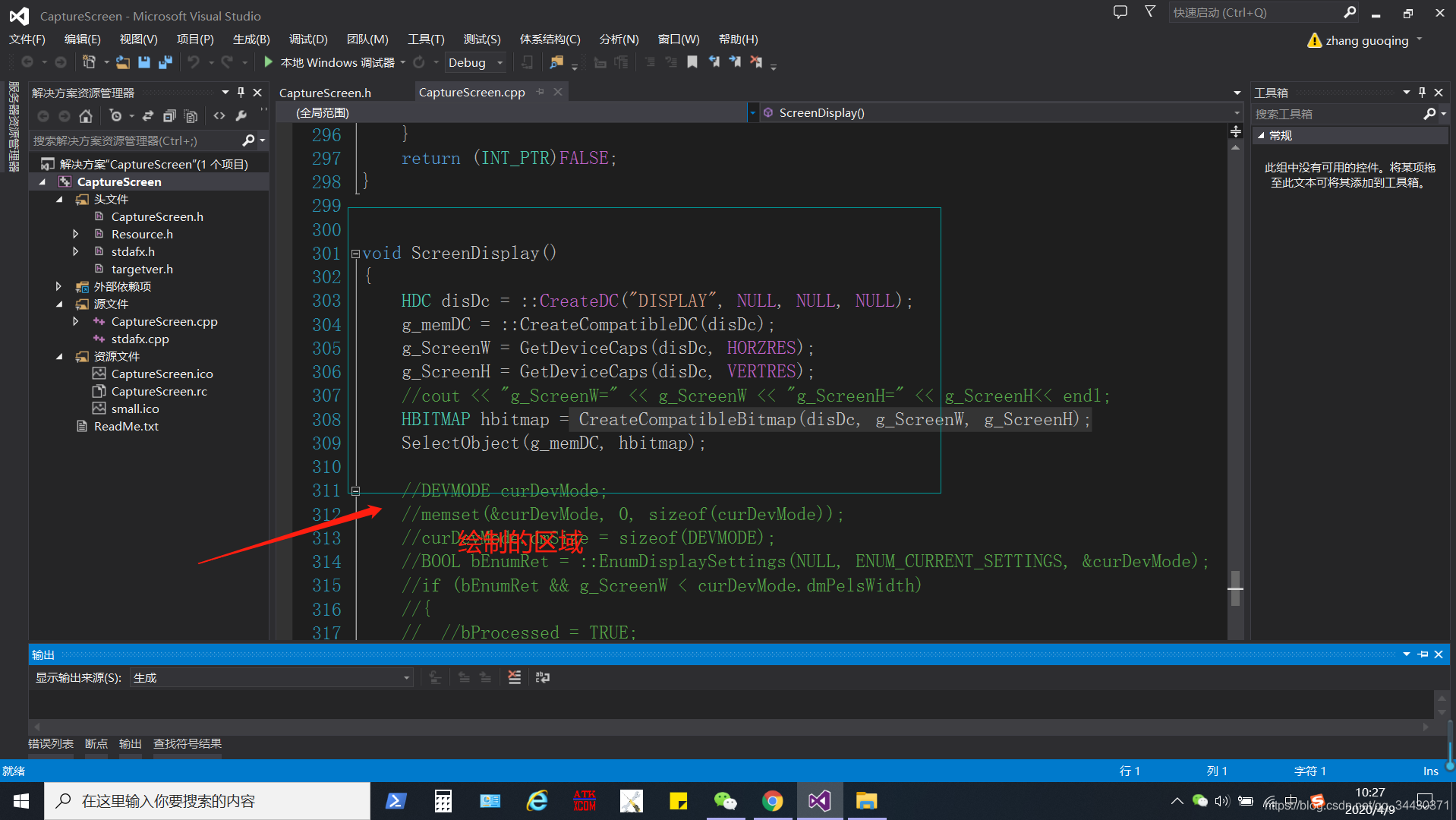This screenshot has height=820, width=1456.
Task: Open the 服务器资源管理器 side tab
Action: 13,127
